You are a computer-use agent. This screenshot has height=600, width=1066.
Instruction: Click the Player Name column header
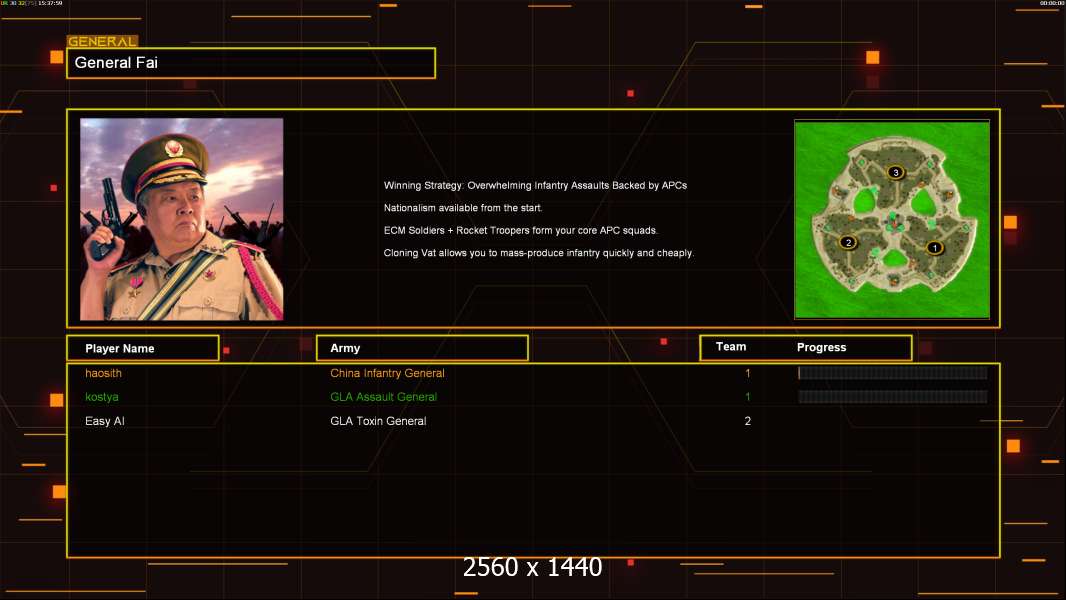143,348
